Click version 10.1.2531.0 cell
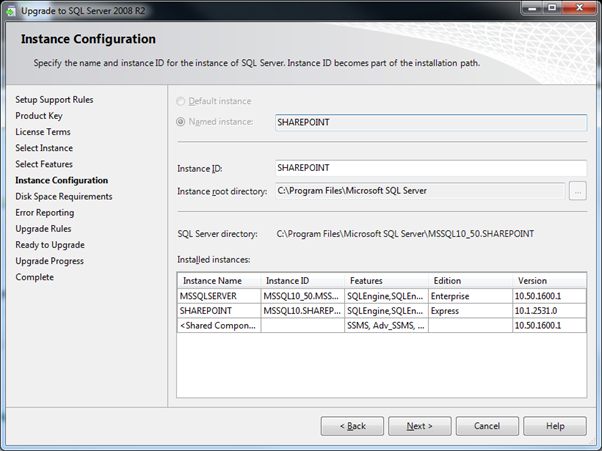This screenshot has height=451, width=602. [x=549, y=311]
